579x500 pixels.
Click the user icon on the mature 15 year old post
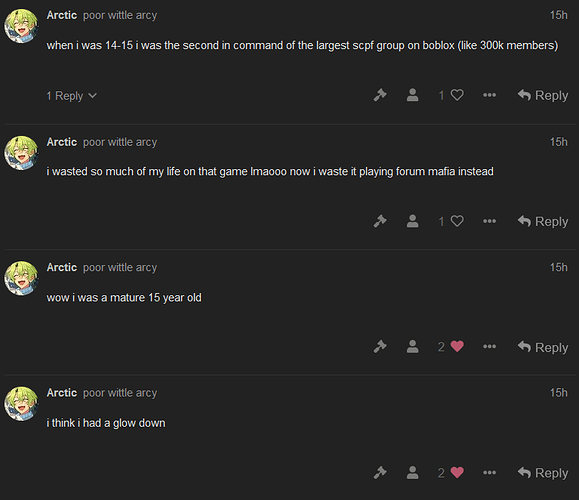[x=412, y=347]
